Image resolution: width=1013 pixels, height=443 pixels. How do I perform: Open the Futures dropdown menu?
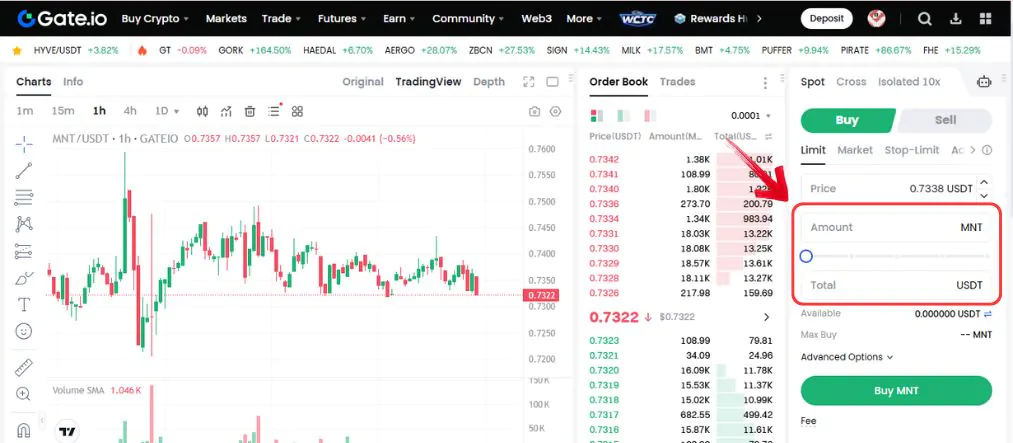click(342, 19)
